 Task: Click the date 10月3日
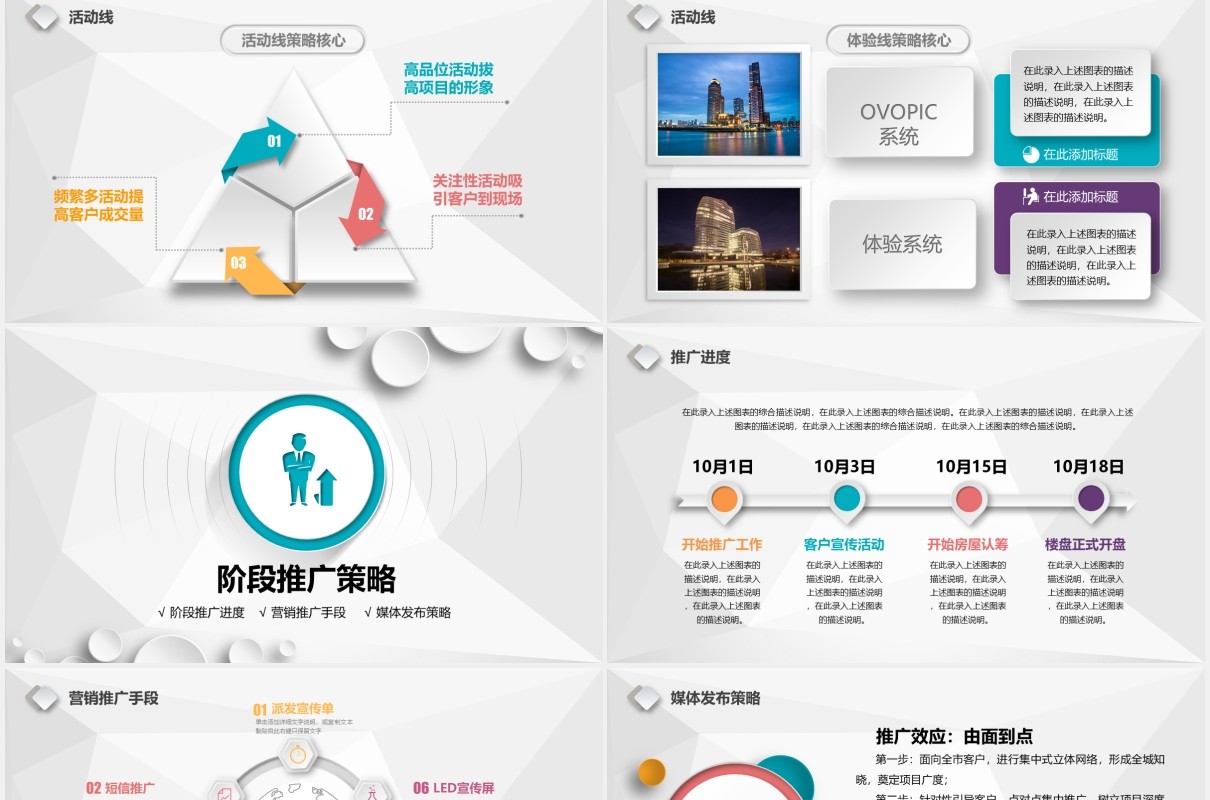844,466
